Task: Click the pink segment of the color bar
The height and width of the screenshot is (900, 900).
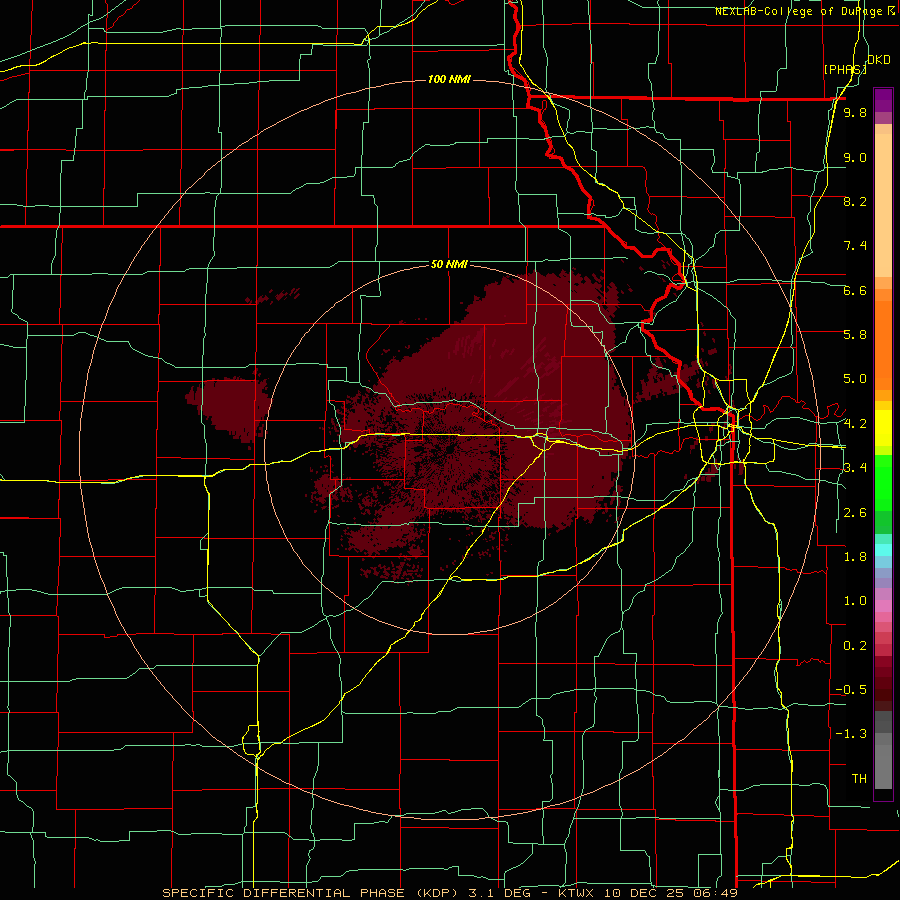Action: coord(883,606)
